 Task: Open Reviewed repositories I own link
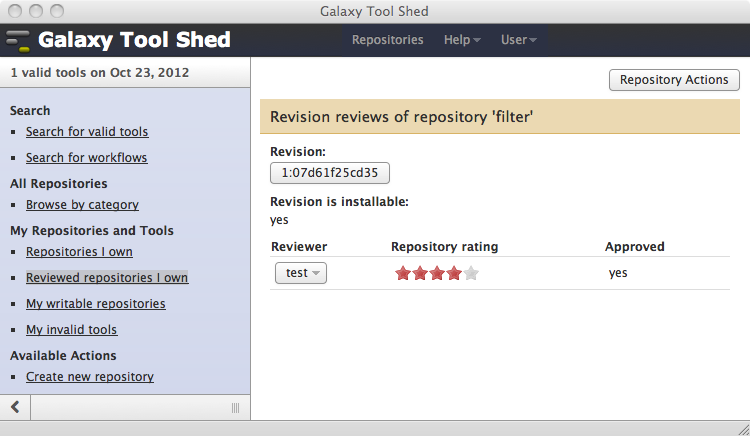(107, 278)
